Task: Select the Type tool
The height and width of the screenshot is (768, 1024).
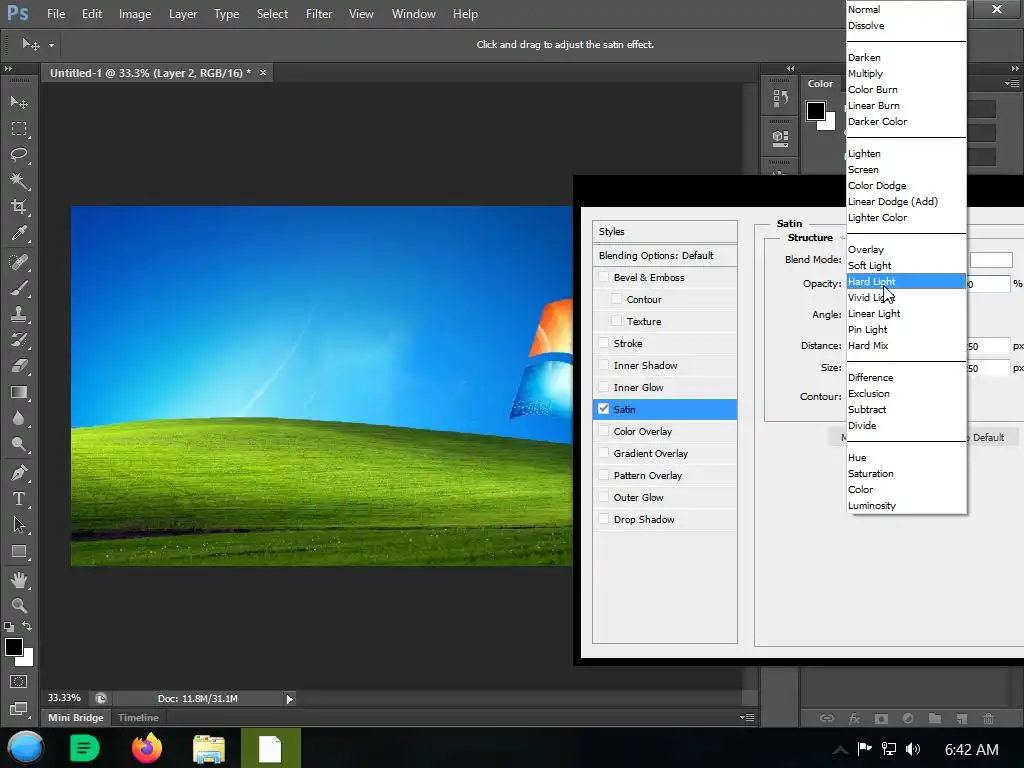Action: (x=19, y=499)
